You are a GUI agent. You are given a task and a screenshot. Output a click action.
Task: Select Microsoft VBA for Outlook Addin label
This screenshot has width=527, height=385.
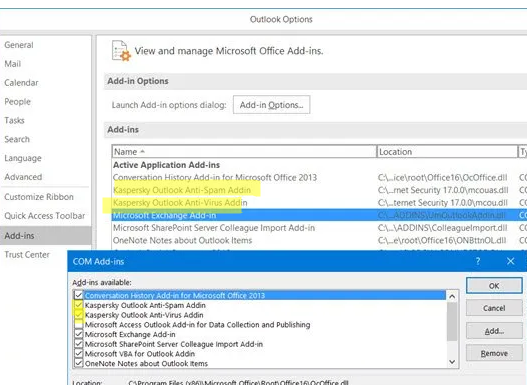point(140,354)
